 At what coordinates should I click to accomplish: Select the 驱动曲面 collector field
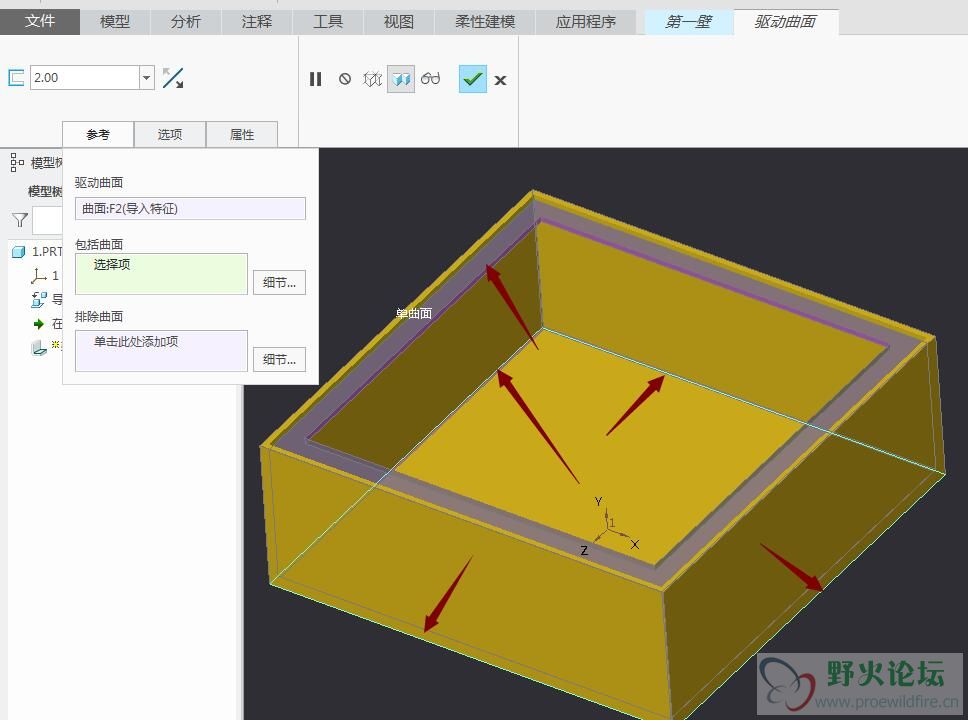190,209
